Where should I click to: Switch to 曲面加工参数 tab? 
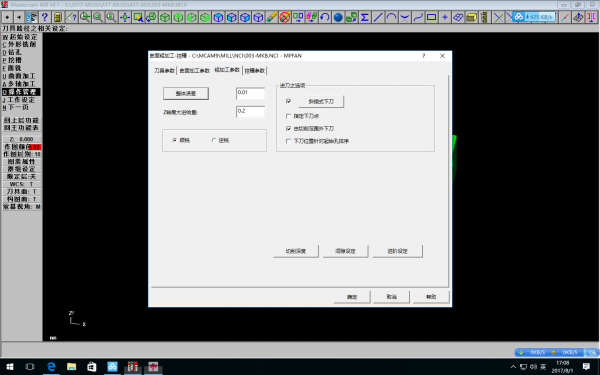tap(194, 71)
